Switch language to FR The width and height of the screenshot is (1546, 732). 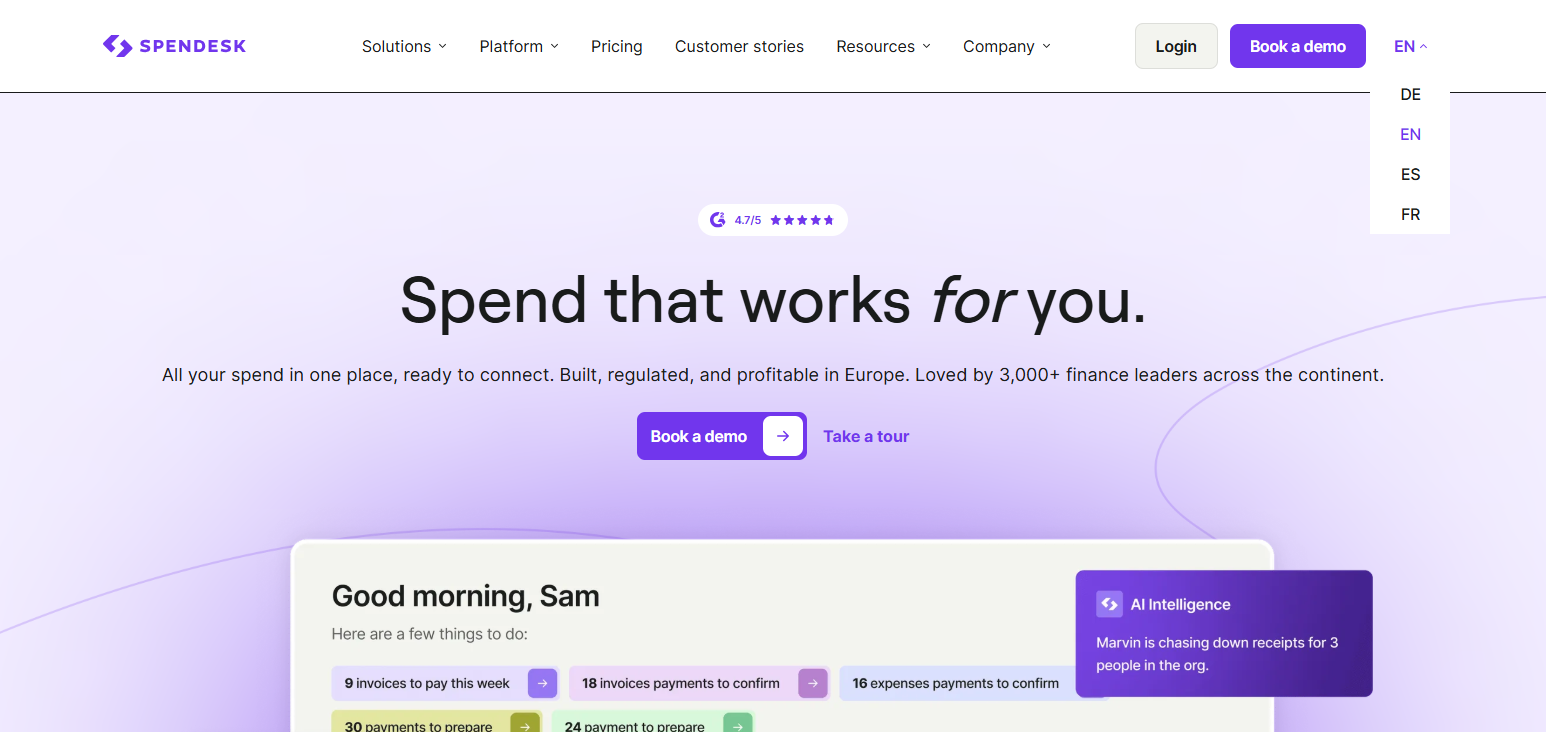click(x=1410, y=214)
